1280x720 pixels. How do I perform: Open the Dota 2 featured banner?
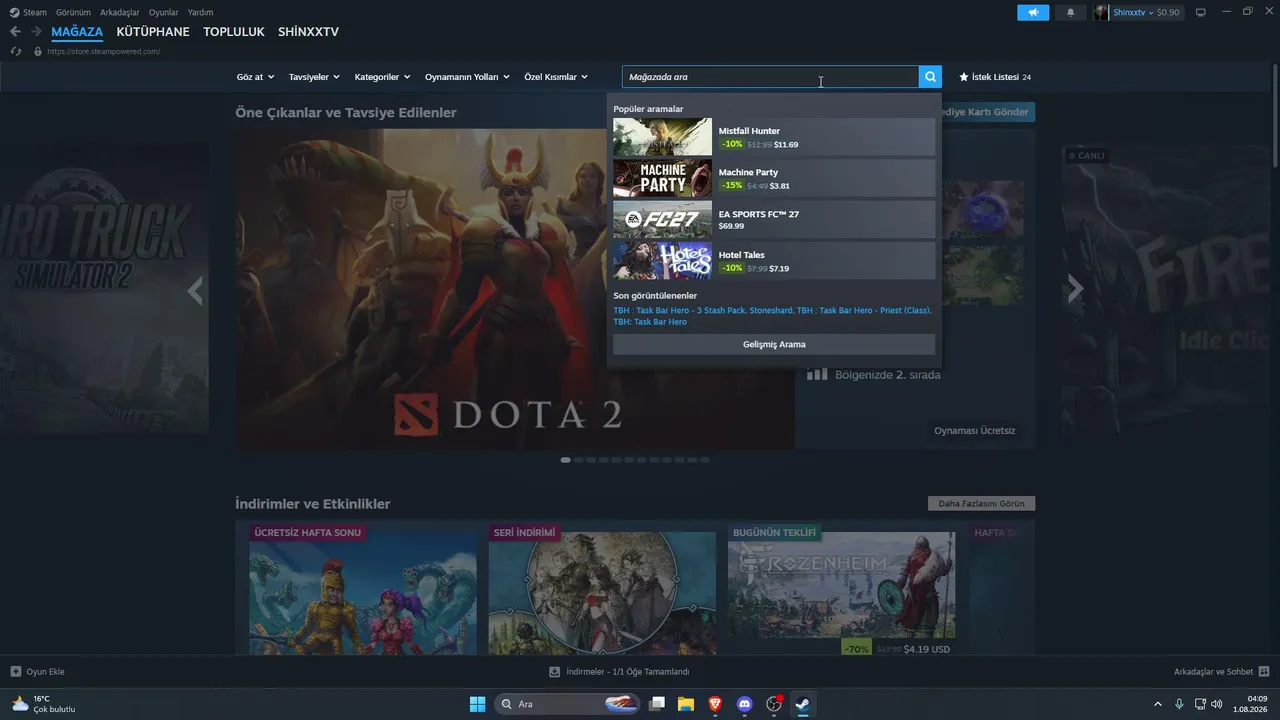coord(516,289)
